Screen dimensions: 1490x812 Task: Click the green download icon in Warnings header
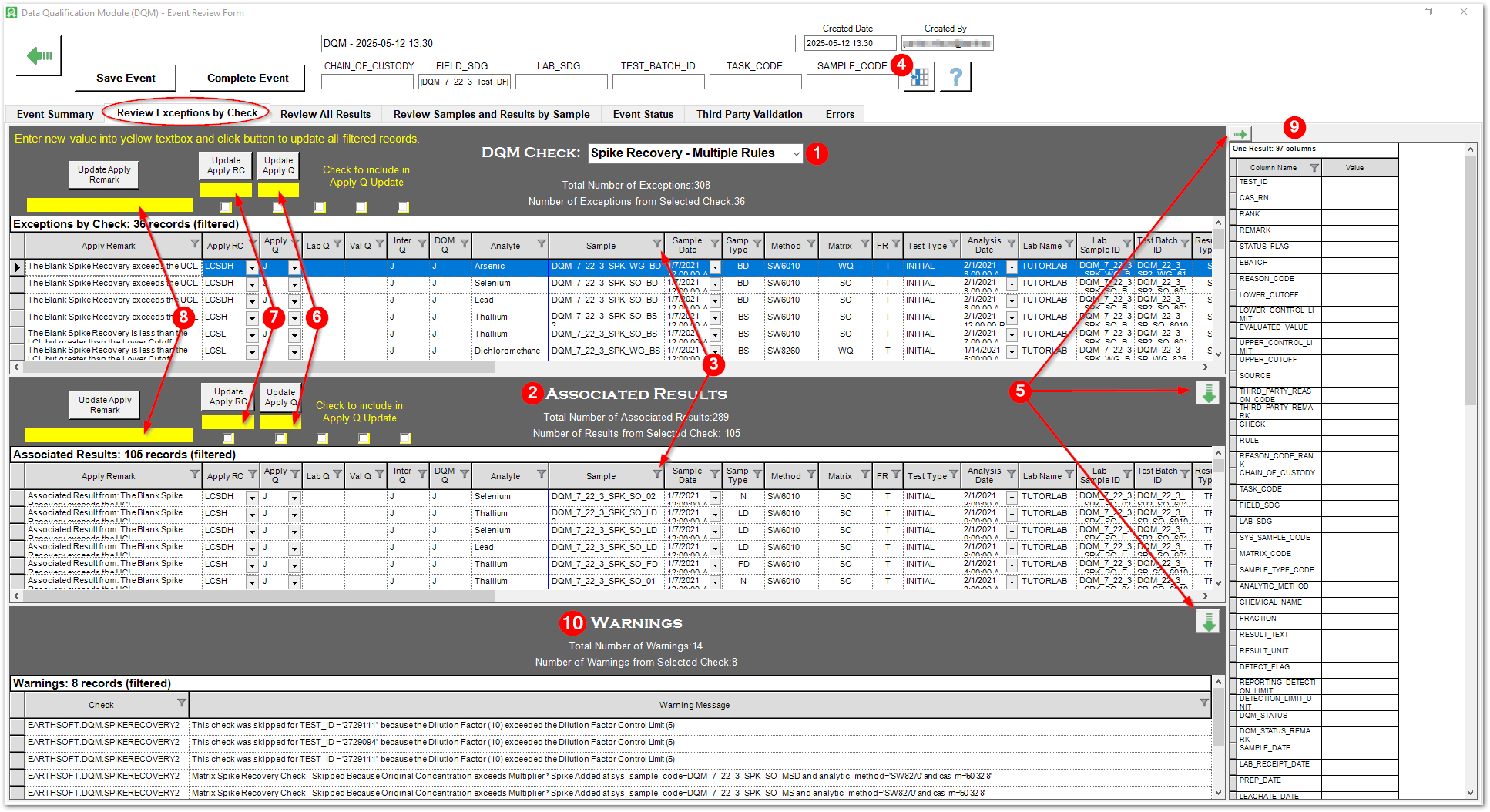(x=1207, y=622)
